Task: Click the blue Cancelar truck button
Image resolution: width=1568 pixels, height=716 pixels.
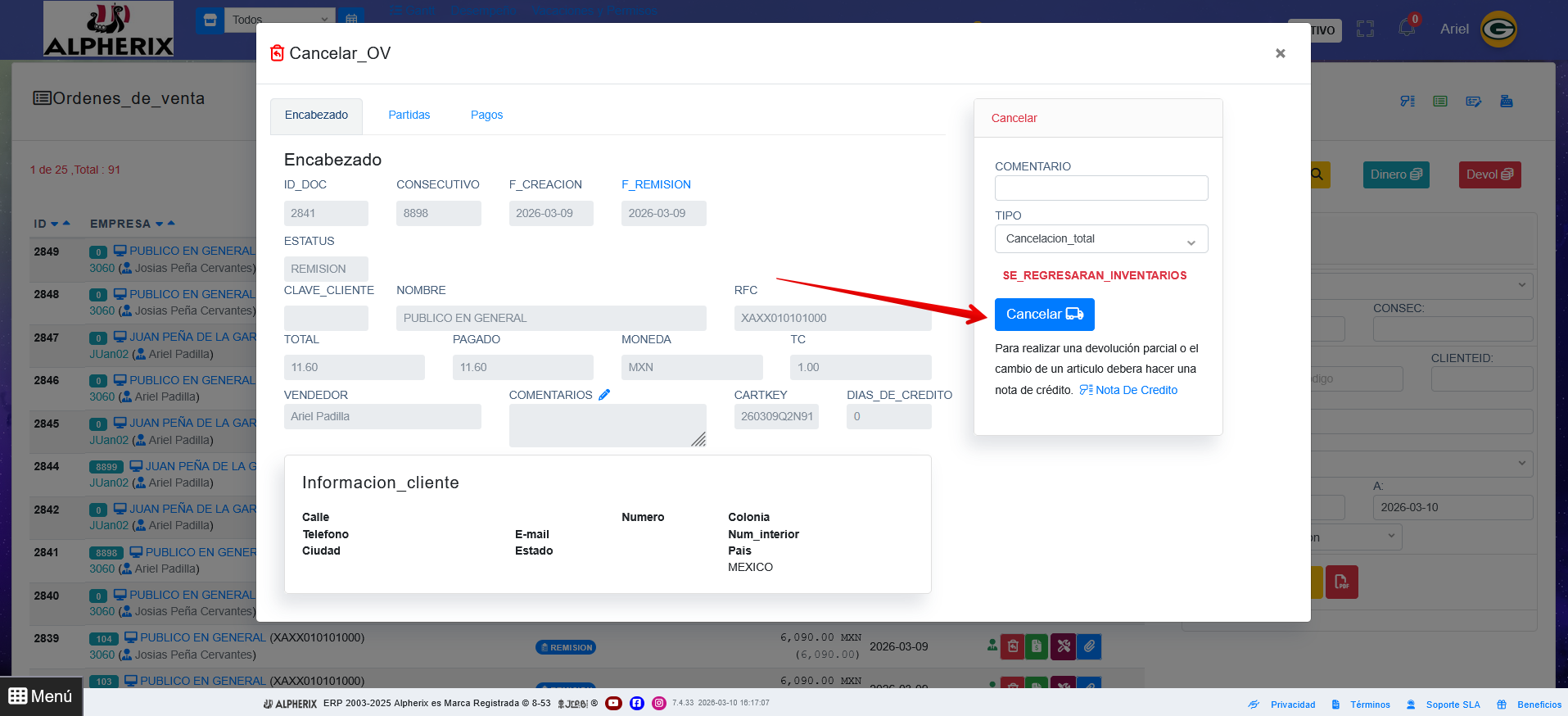Action: tap(1044, 315)
